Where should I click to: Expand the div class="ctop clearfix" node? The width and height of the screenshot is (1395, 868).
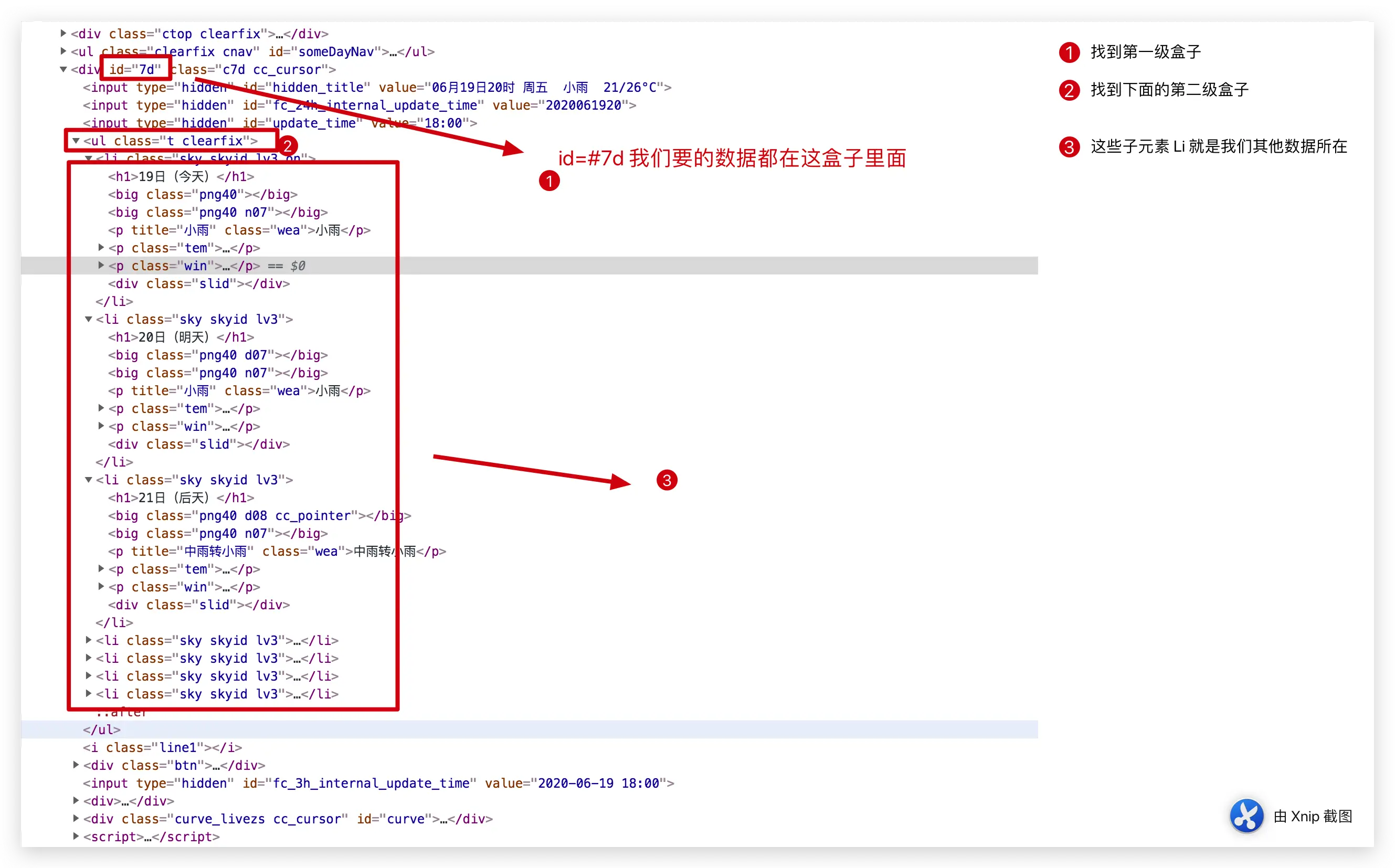coord(63,33)
